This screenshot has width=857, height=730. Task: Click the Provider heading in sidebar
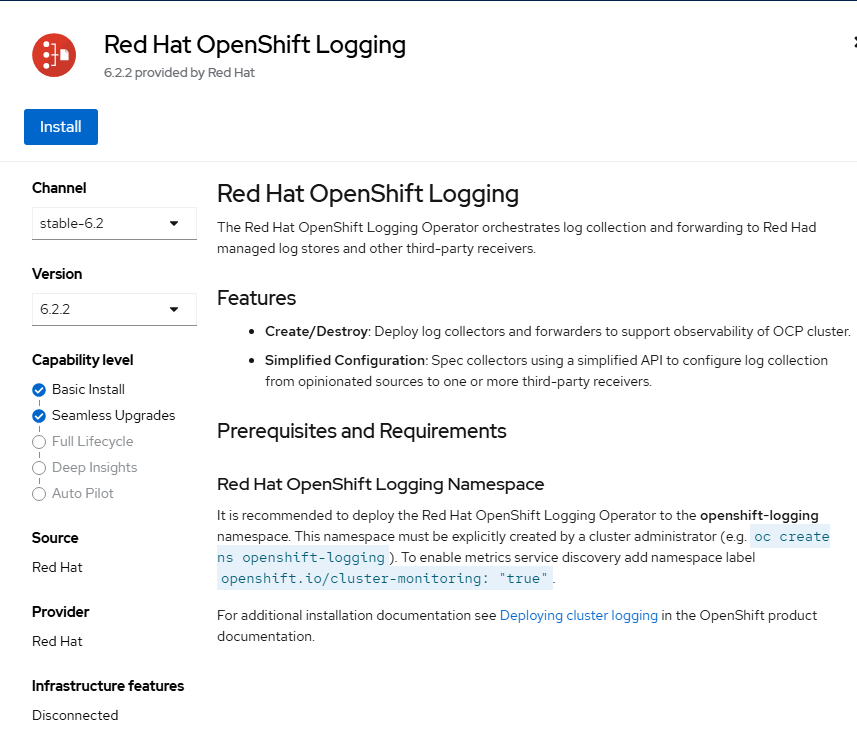[61, 612]
